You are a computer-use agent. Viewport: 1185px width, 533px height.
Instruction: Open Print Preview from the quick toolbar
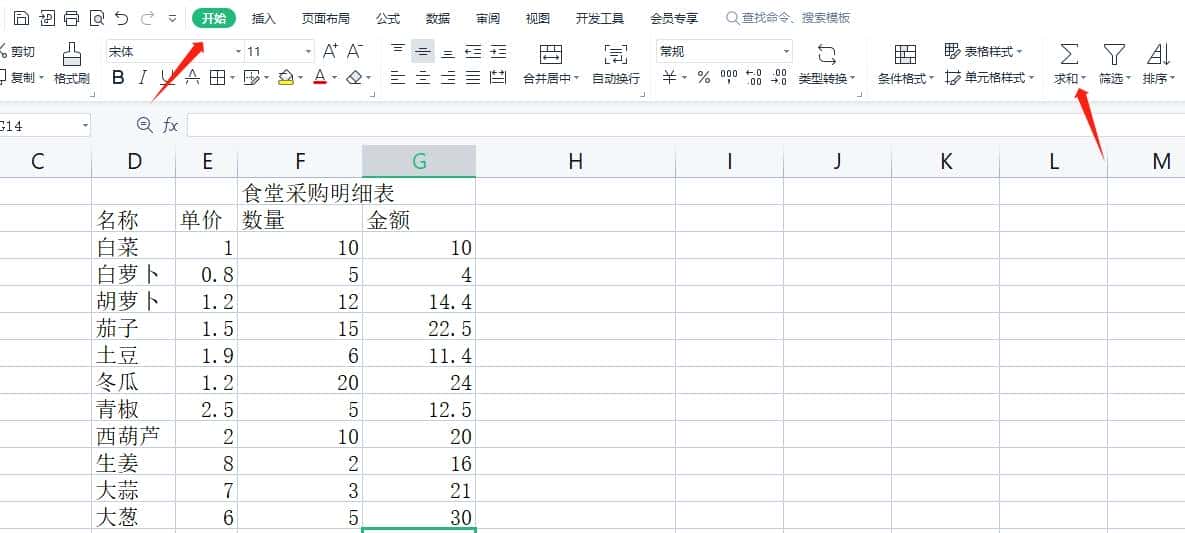tap(97, 18)
